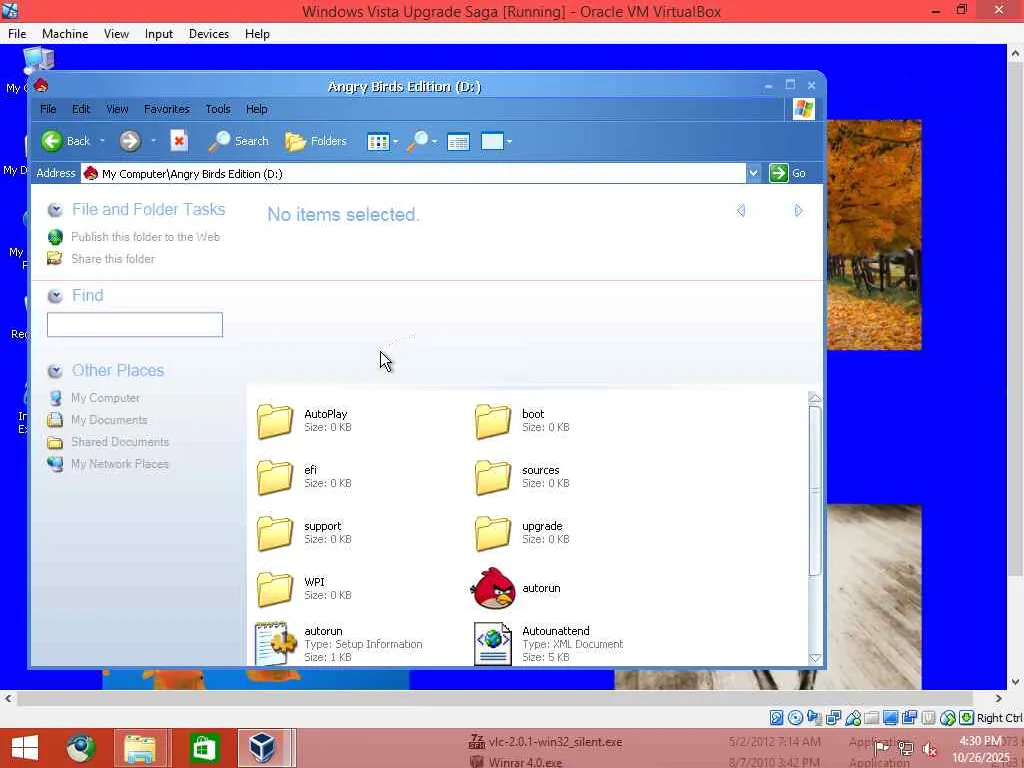Screen dimensions: 1024x768
Task: Open the boot folder
Action: click(493, 421)
